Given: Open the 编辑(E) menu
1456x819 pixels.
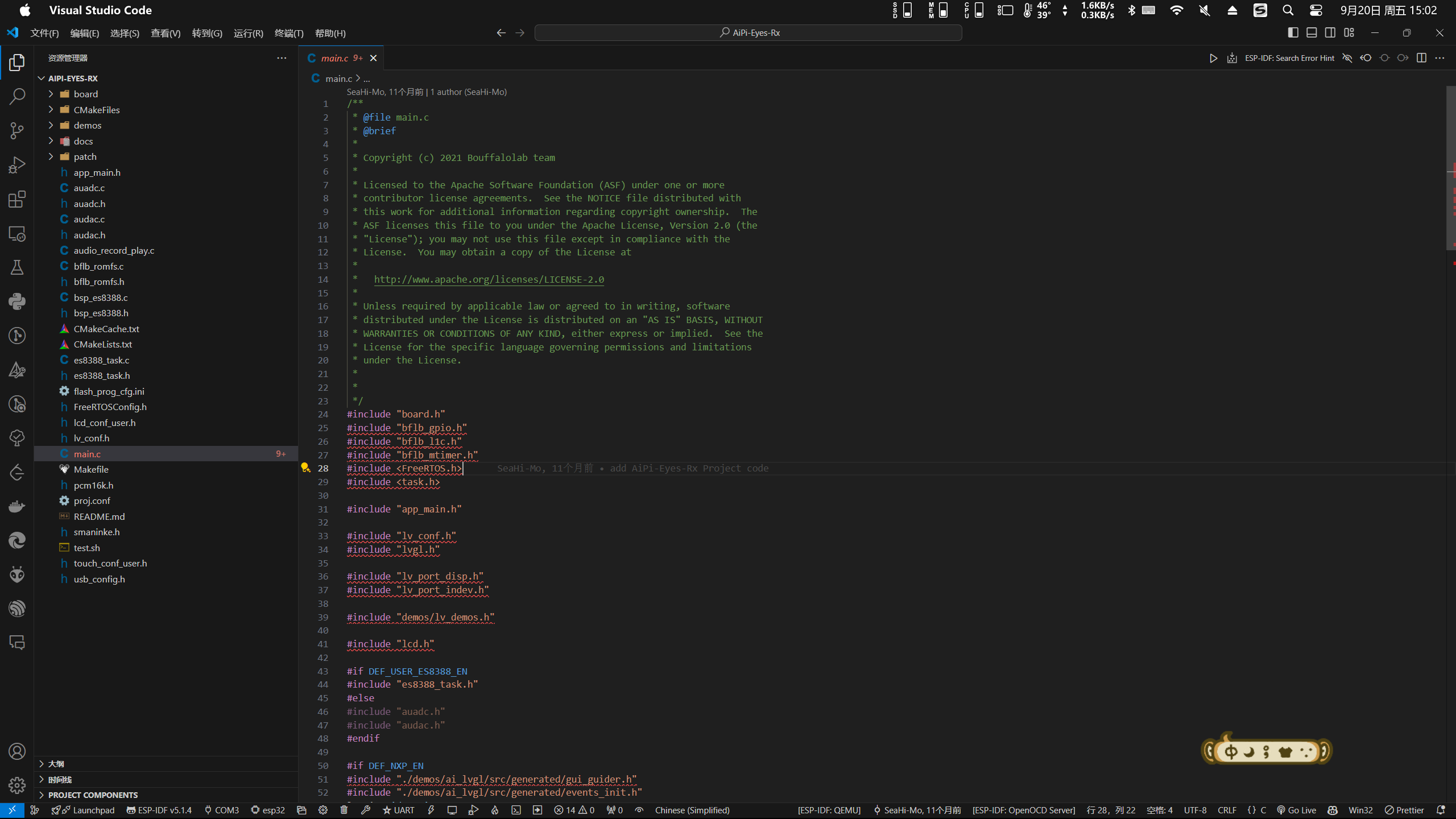Looking at the screenshot, I should [x=84, y=33].
